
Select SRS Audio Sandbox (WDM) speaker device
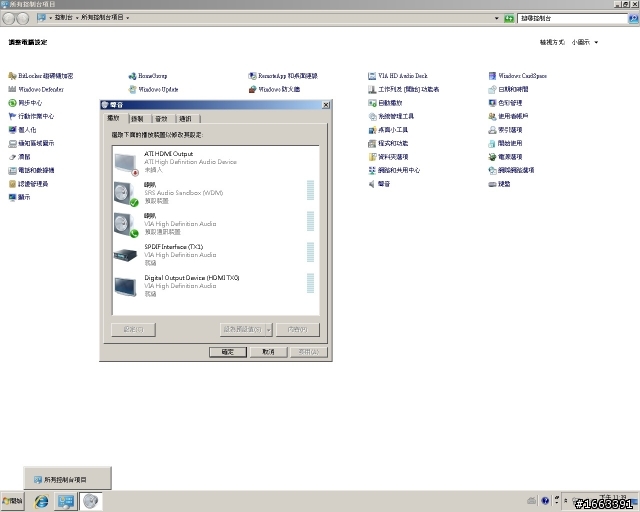click(215, 193)
